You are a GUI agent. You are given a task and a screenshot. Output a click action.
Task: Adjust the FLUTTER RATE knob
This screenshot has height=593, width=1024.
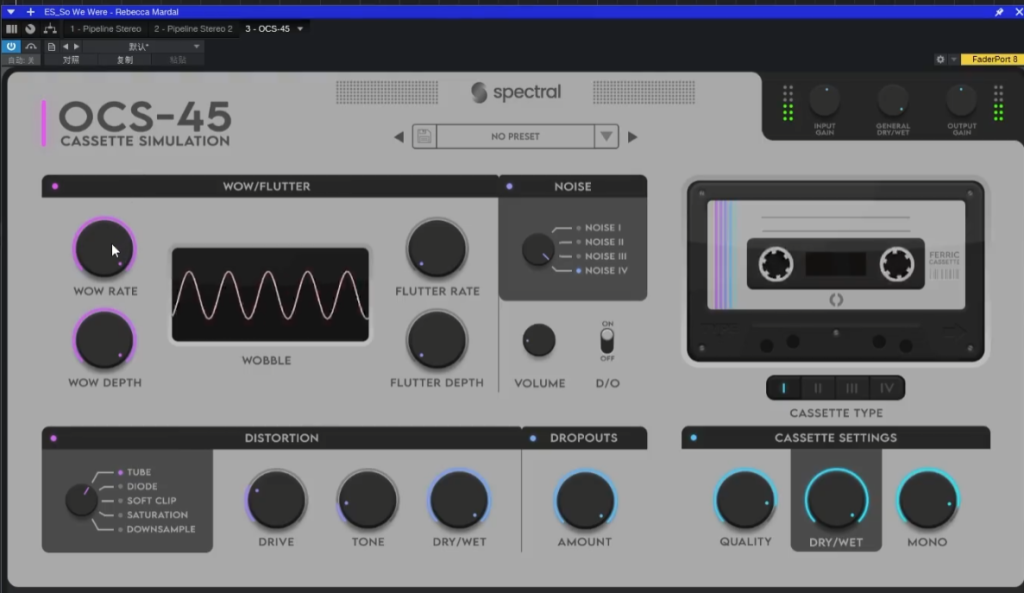(437, 249)
